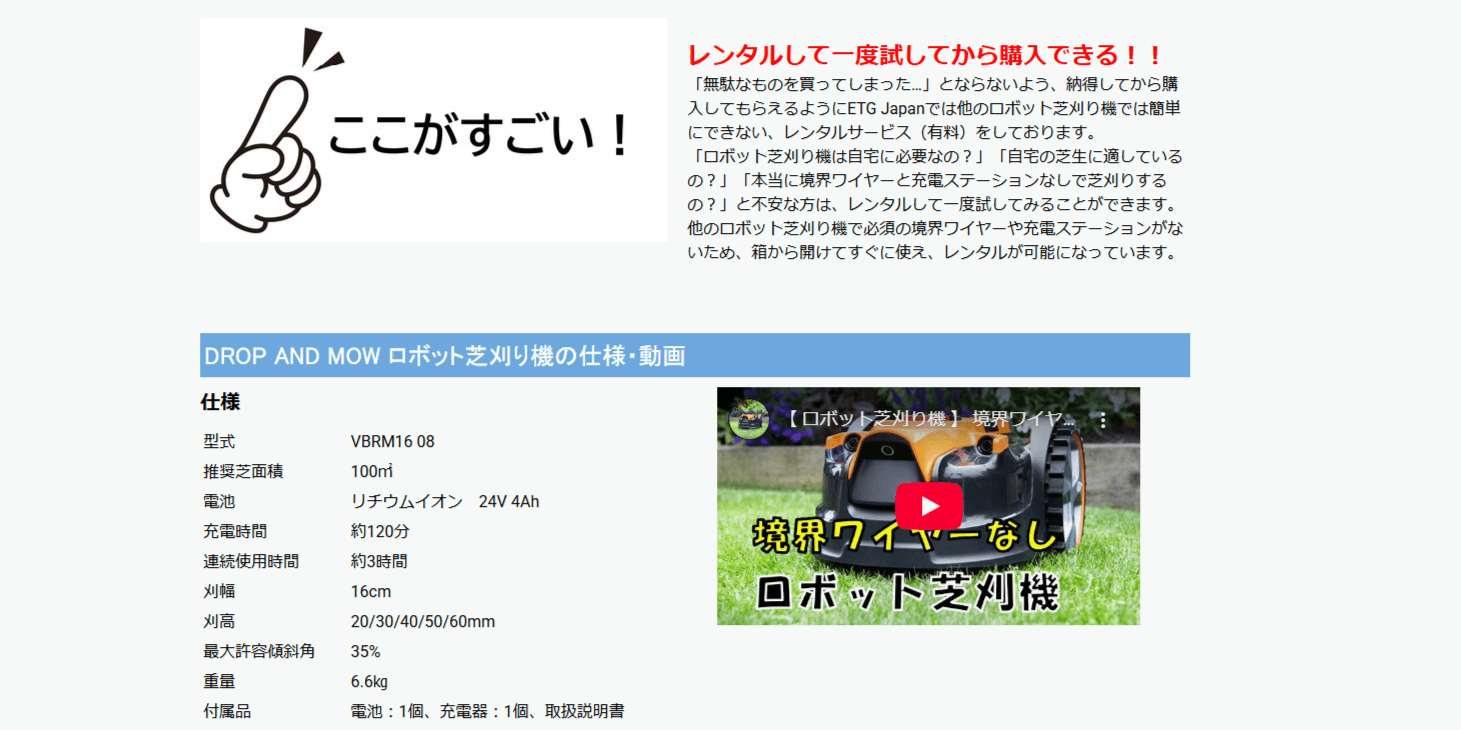Select the 約120分 value
The width and height of the screenshot is (1461, 730).
(380, 531)
